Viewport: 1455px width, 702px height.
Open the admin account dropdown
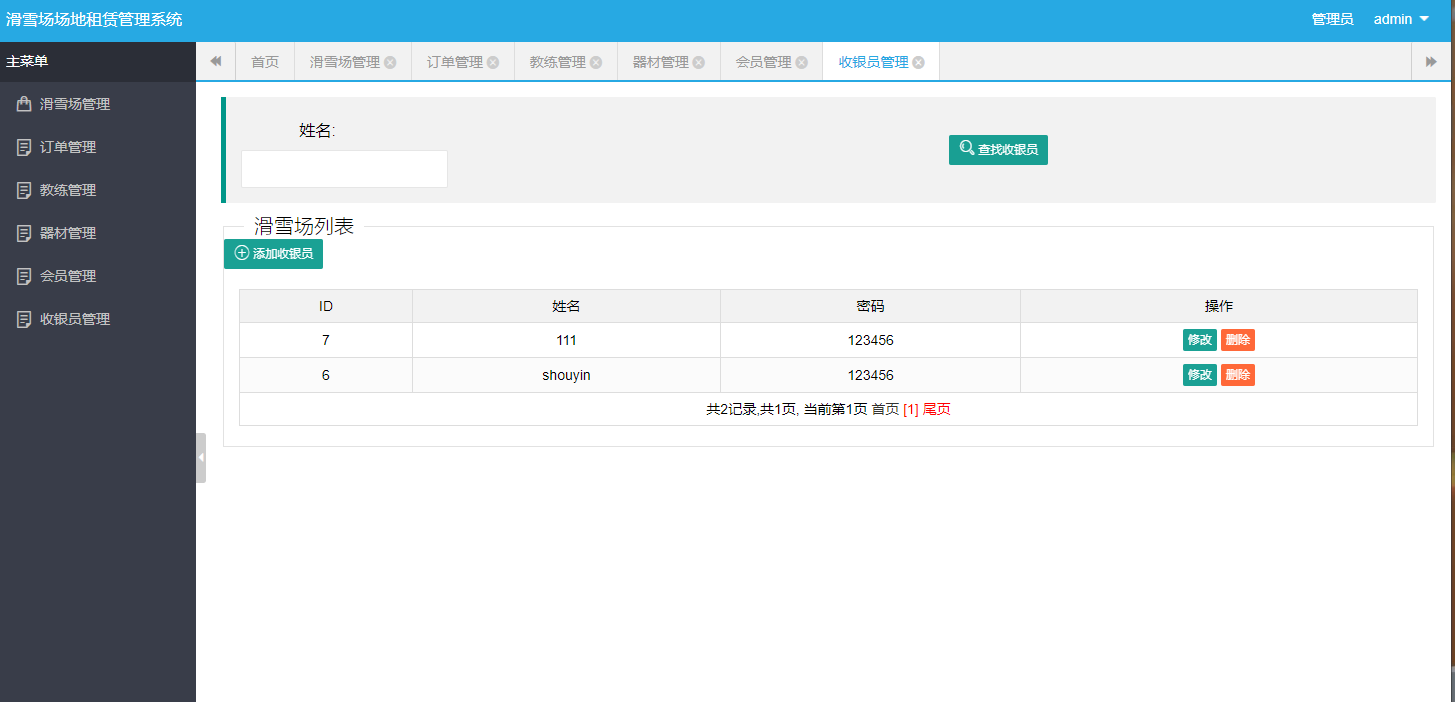point(1399,18)
